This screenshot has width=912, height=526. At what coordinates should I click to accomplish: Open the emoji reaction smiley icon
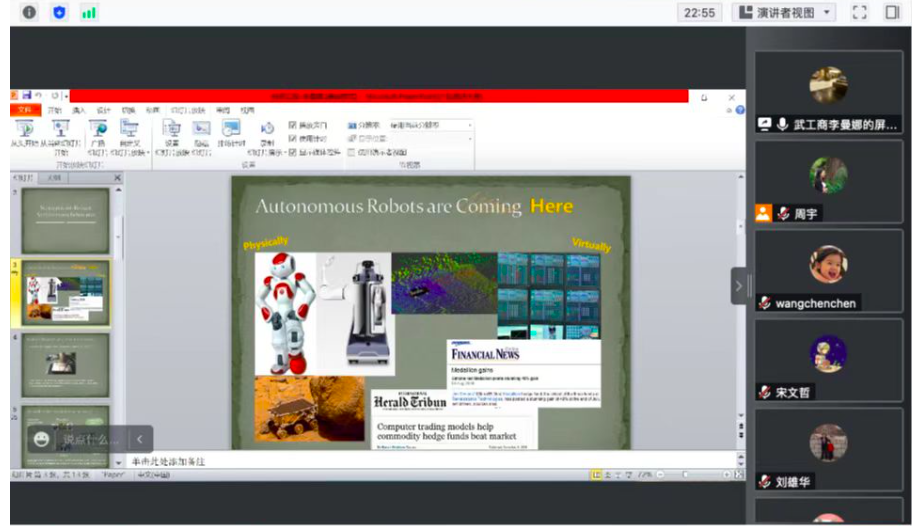[x=41, y=438]
